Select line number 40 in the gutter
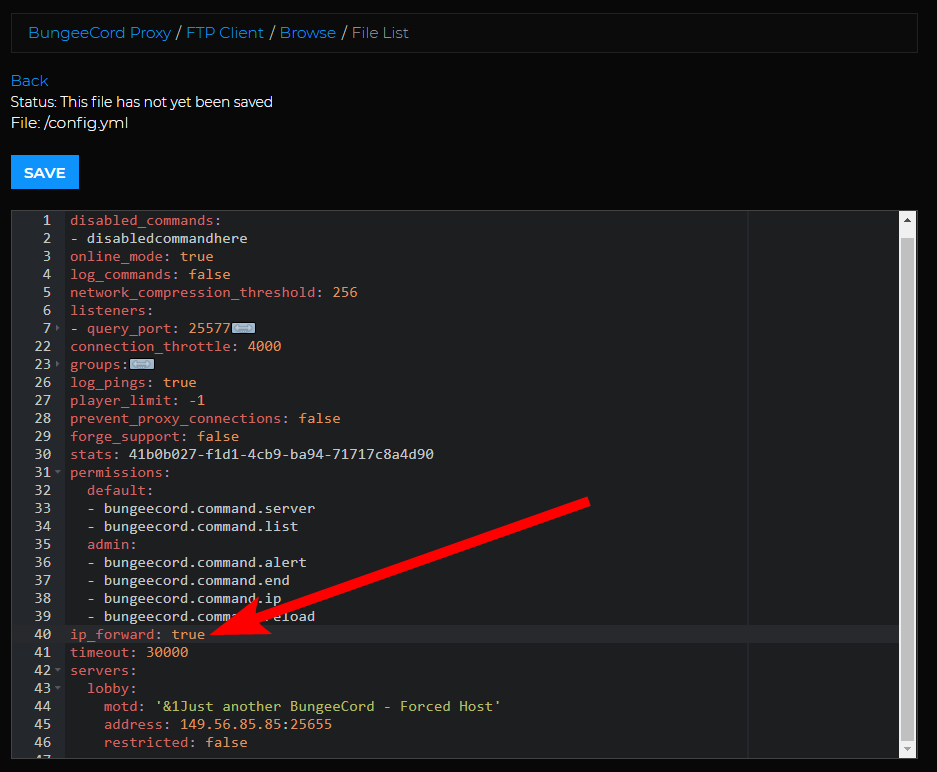Screen dimensions: 937x772 pyautogui.click(x=42, y=634)
